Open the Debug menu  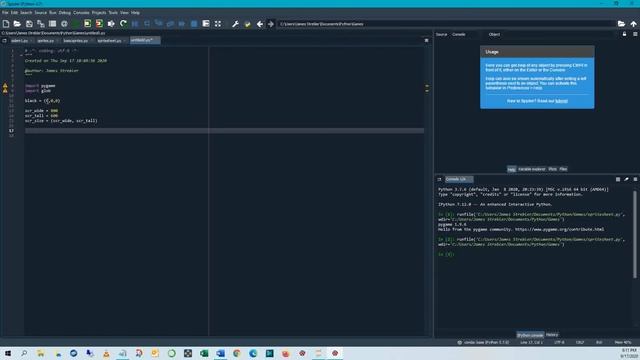click(64, 13)
